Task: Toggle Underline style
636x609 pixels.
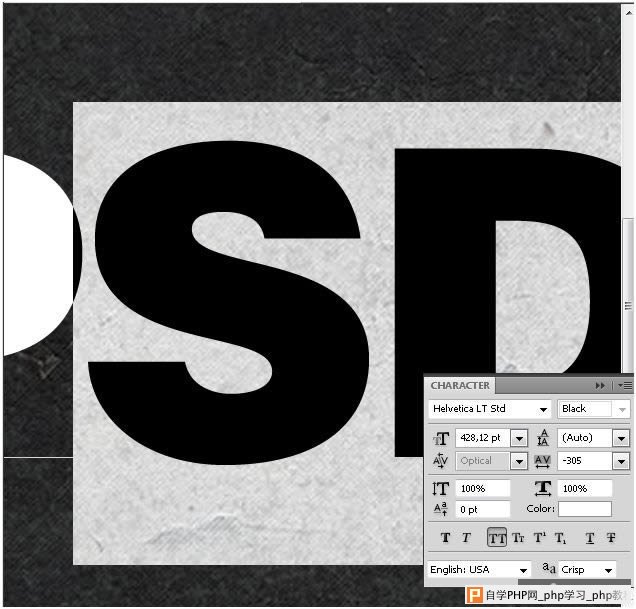Action: [x=590, y=538]
